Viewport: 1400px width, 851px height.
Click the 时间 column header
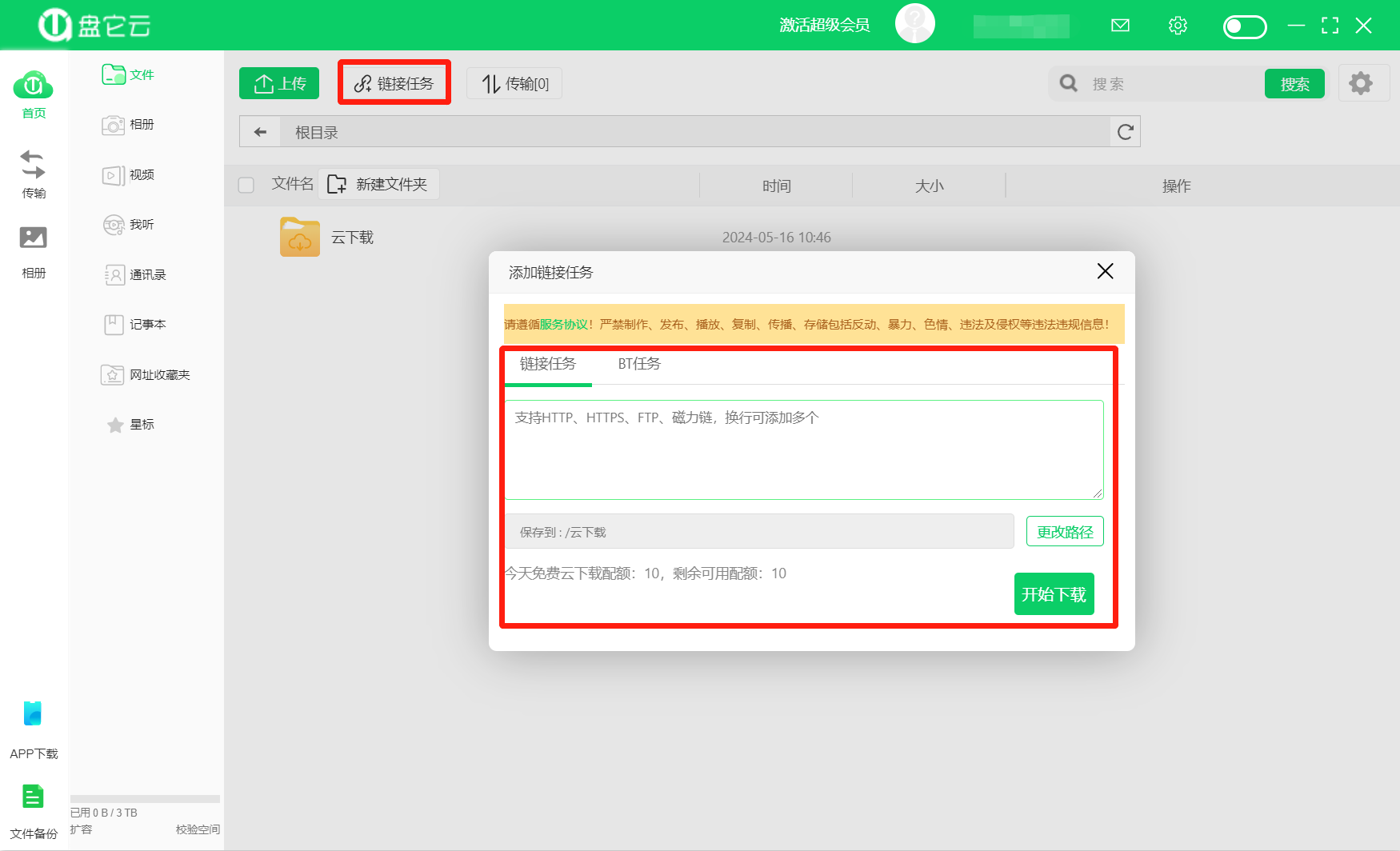point(776,186)
